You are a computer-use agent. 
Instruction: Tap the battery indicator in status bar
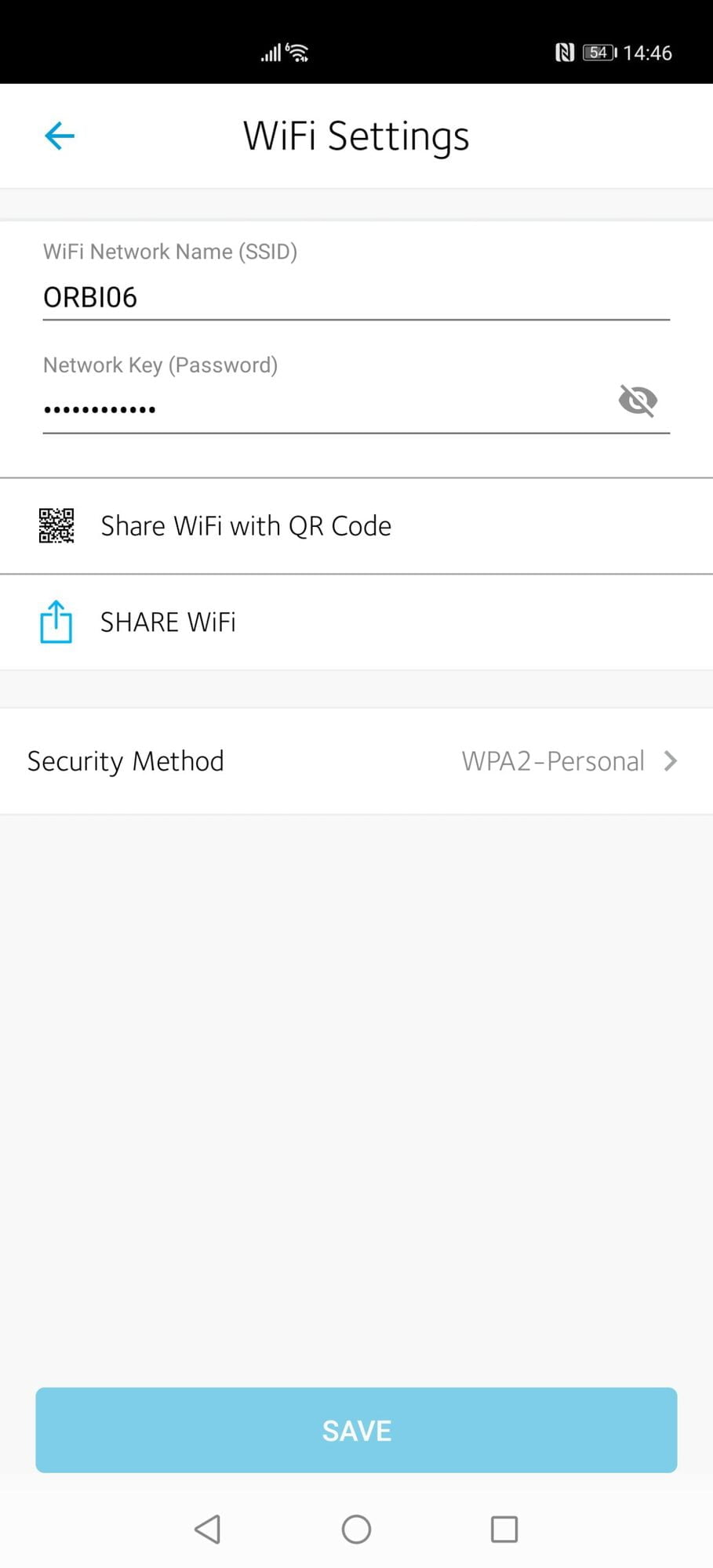(600, 53)
